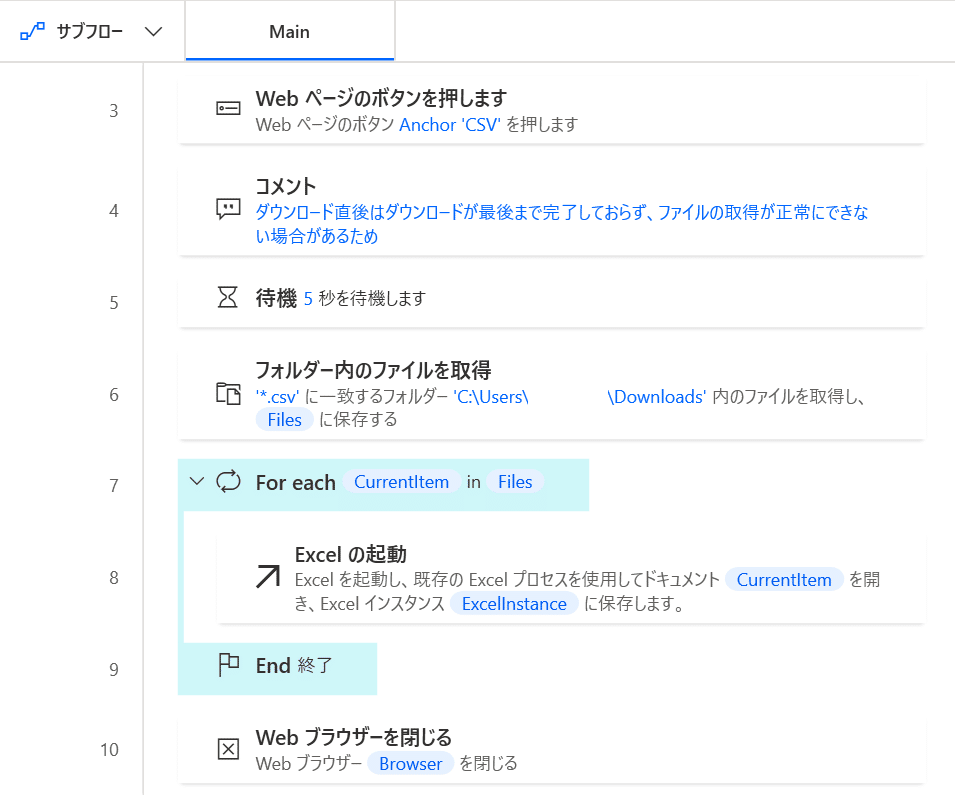Click the ExcelInstance variable chip
Screen dimensions: 955x795
point(514,604)
